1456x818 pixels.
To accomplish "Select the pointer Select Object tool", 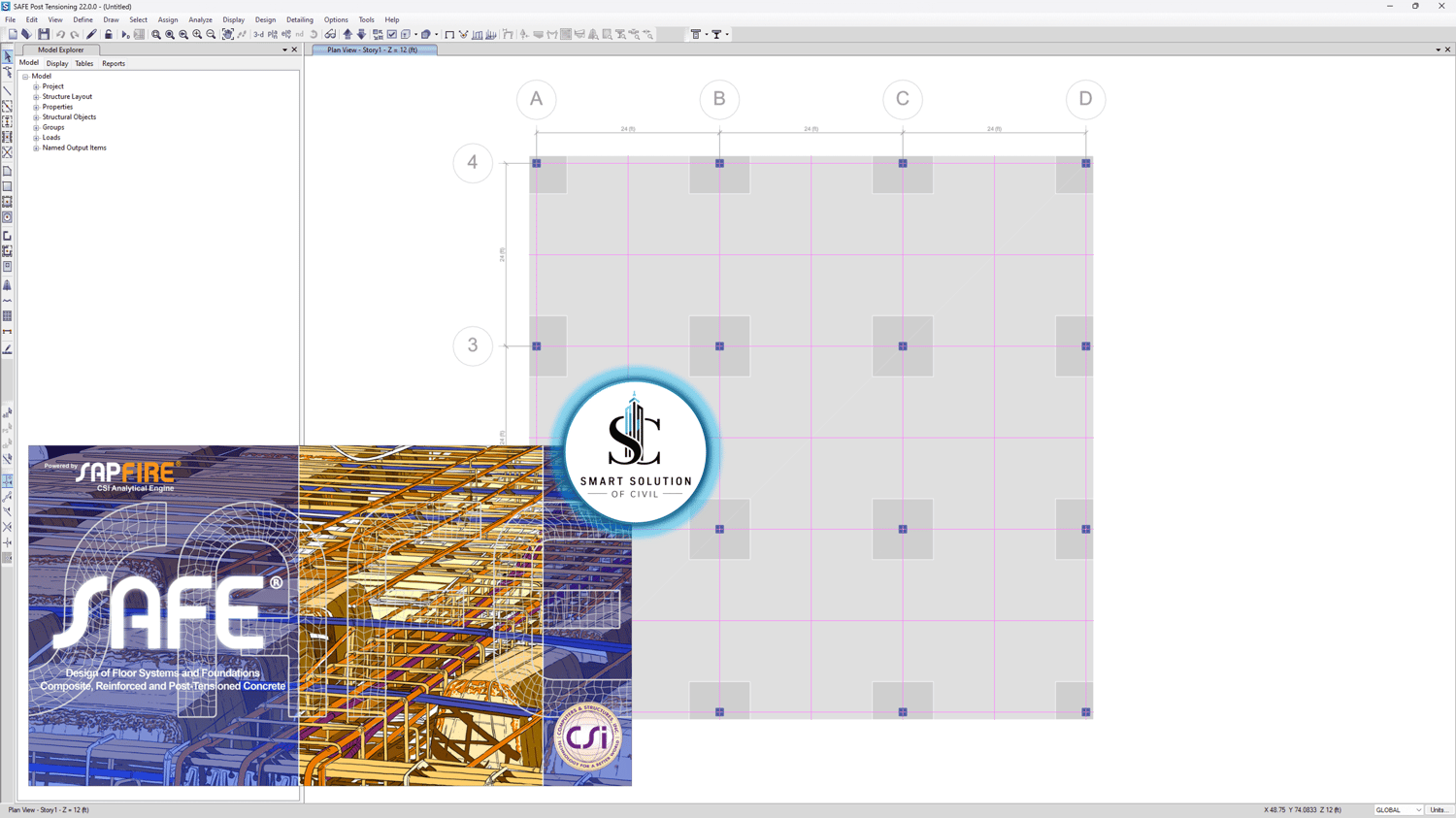I will tap(8, 57).
